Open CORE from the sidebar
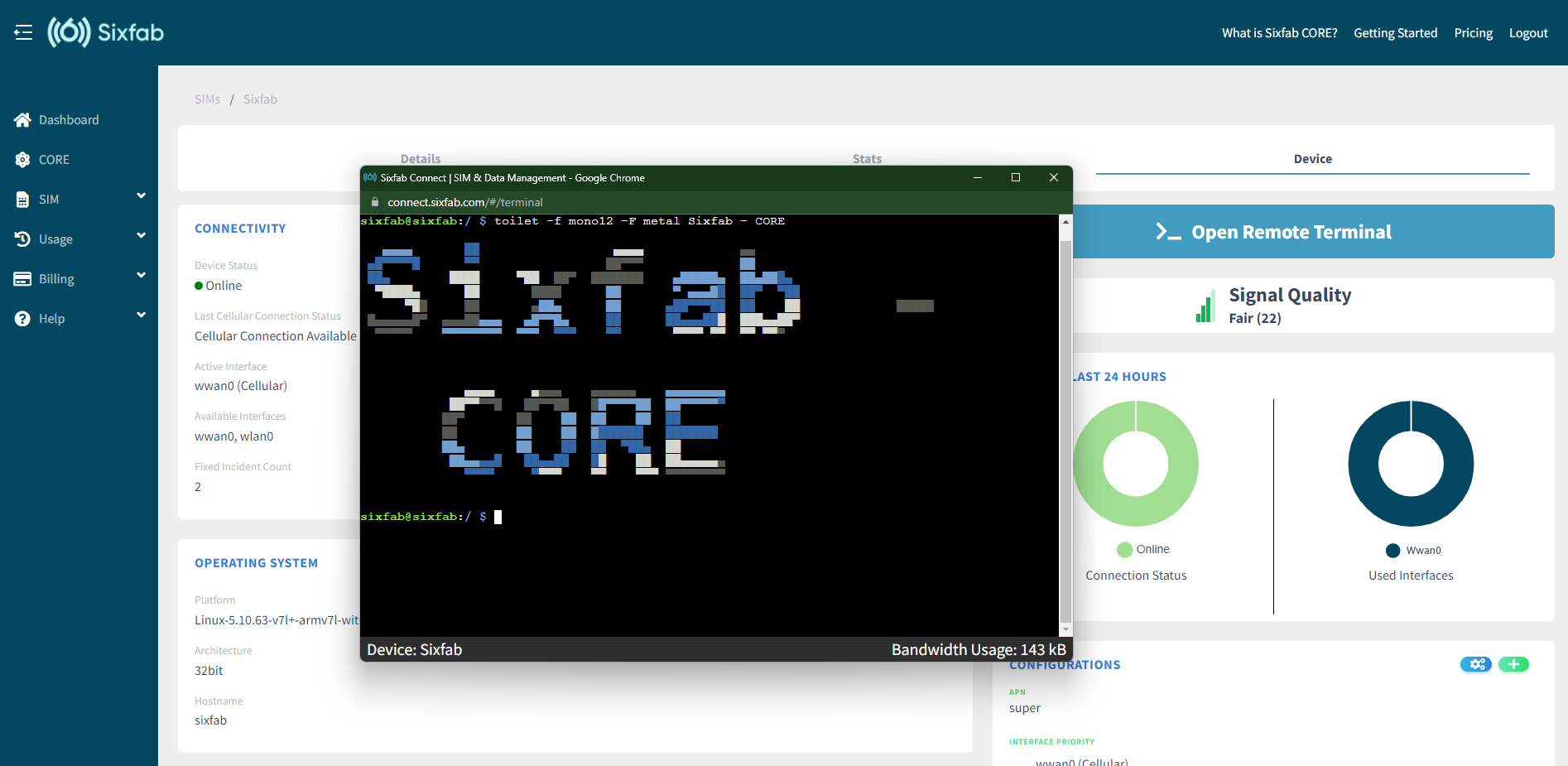 (54, 160)
